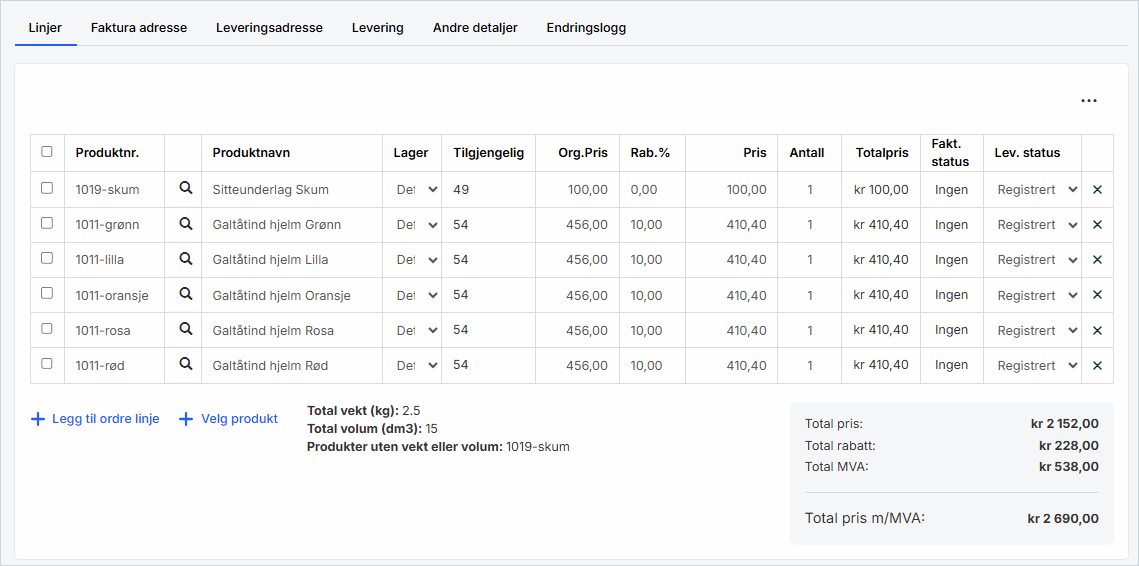Click Legg til ordre linje

(x=95, y=419)
